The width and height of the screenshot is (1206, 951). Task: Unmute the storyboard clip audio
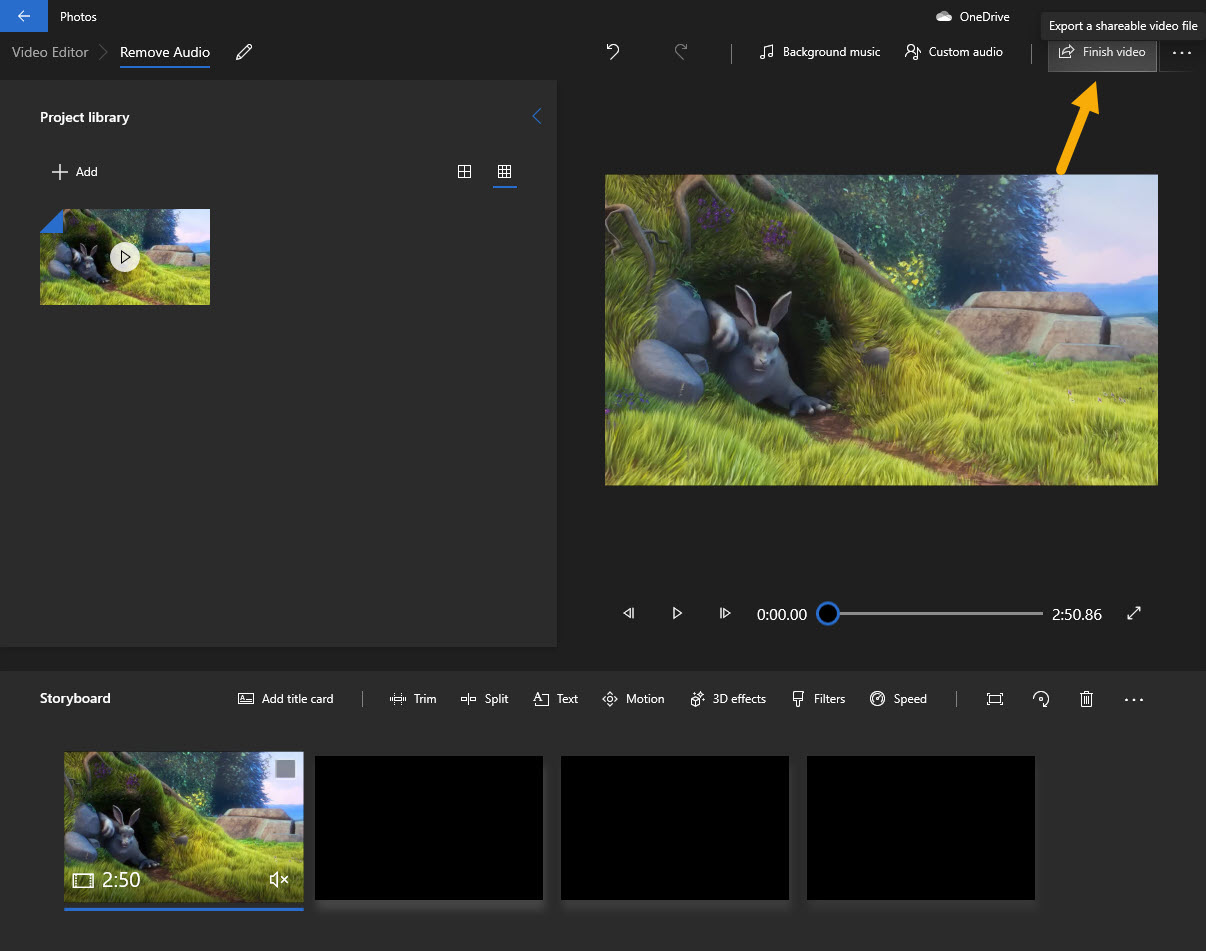click(279, 880)
